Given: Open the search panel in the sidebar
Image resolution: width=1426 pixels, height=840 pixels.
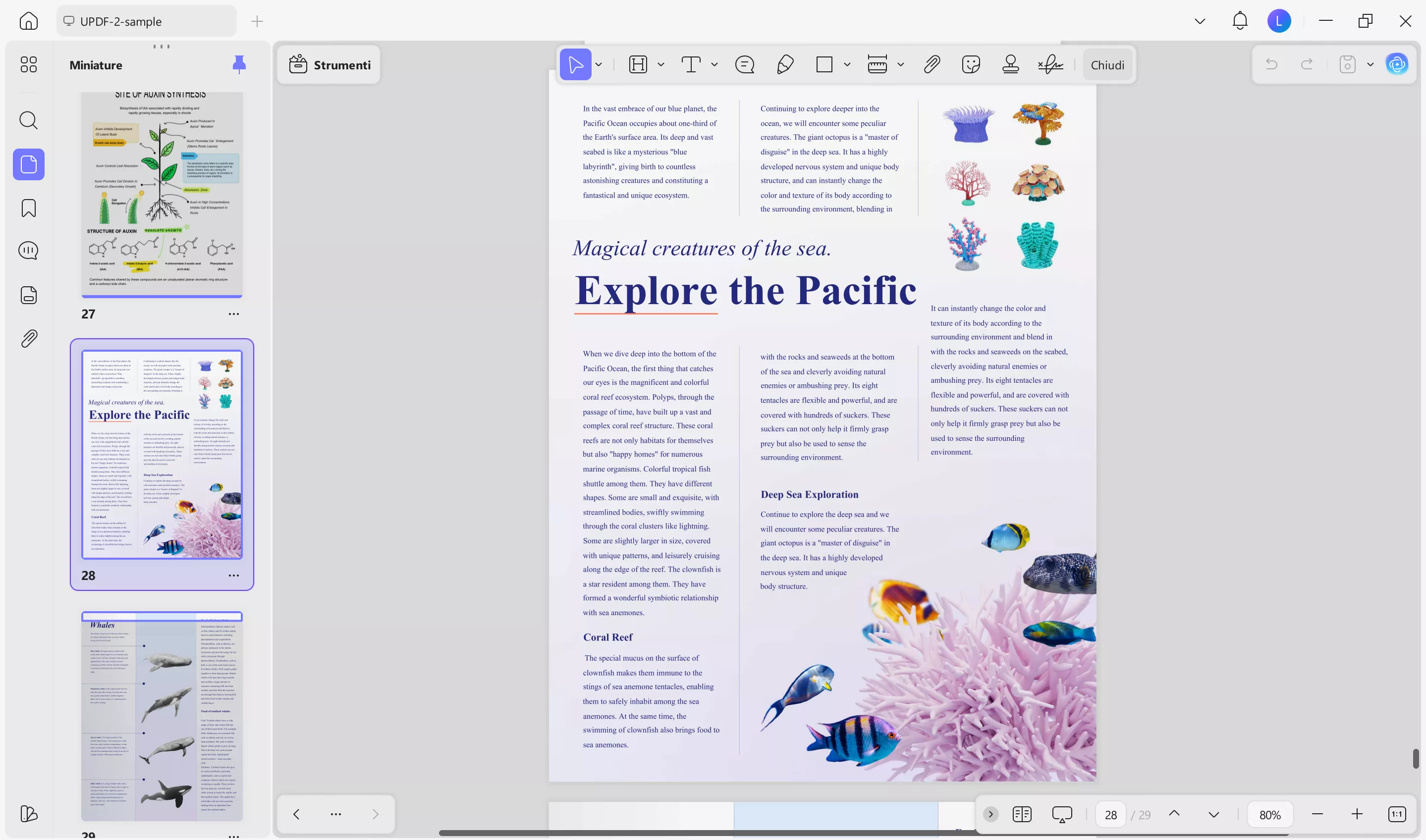Looking at the screenshot, I should click(x=28, y=120).
